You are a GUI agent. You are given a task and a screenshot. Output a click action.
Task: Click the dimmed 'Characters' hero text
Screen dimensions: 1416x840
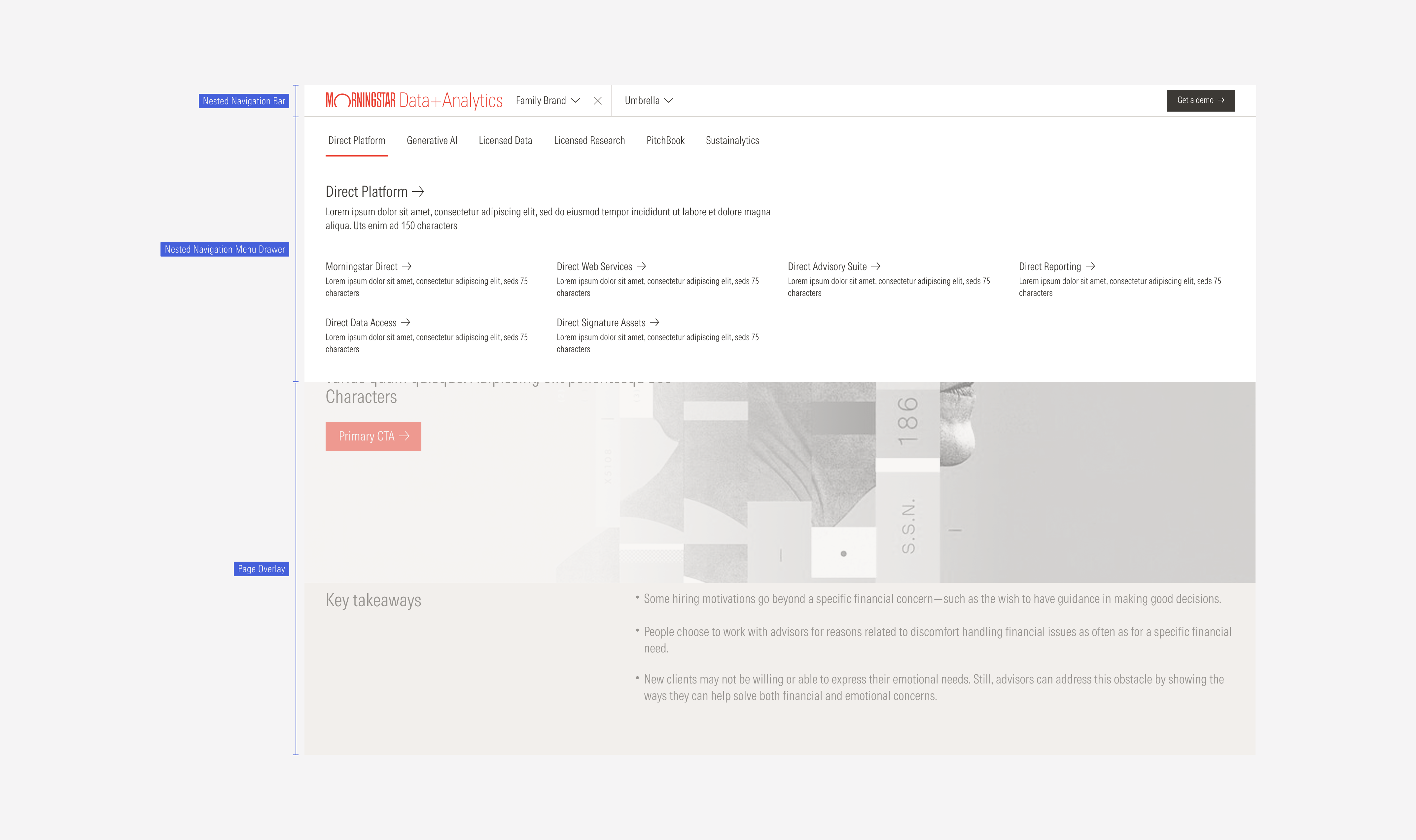[361, 397]
